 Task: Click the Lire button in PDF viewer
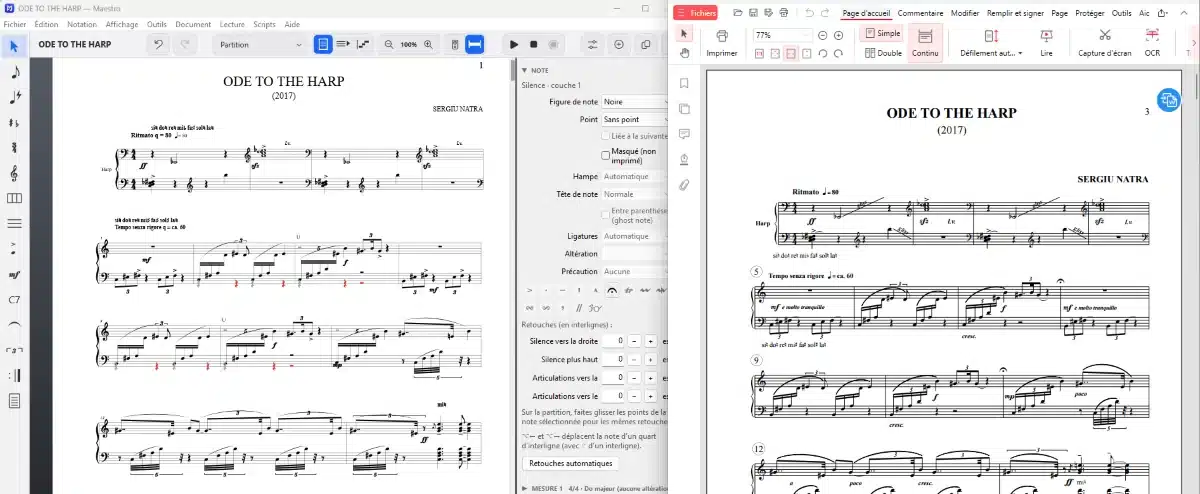(x=1046, y=42)
